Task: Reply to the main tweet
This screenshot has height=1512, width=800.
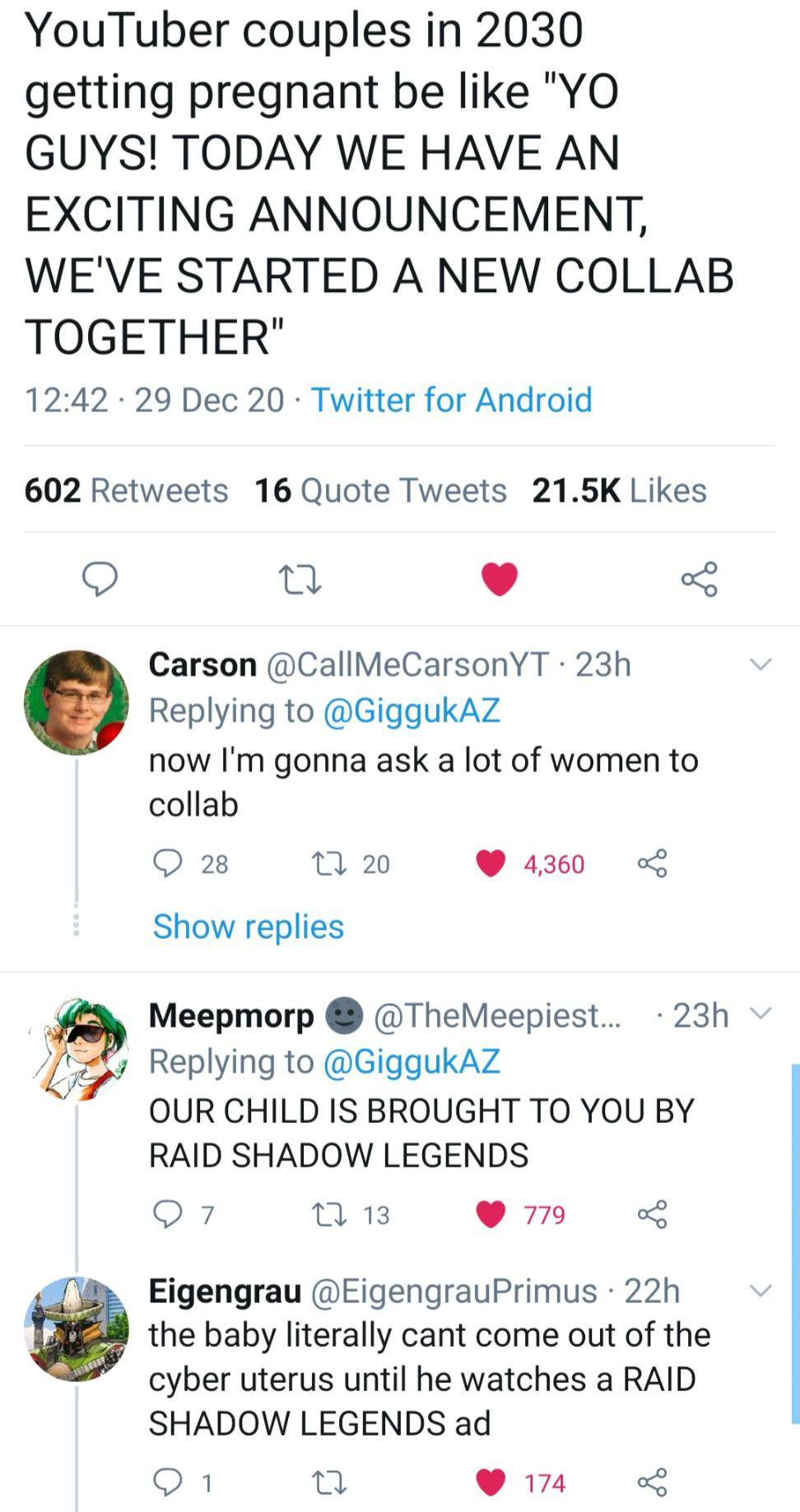Action: point(100,578)
